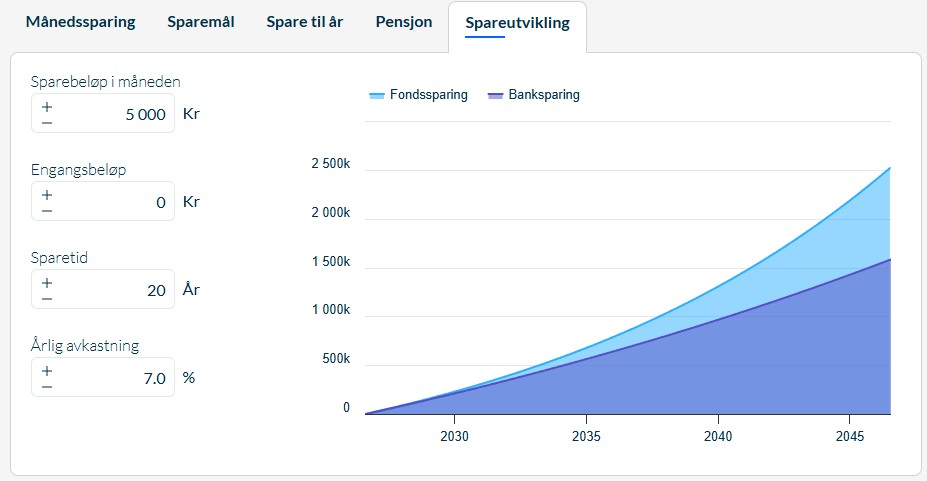The height and width of the screenshot is (481, 927).
Task: Select the Spareutvikling tab
Action: pyautogui.click(x=517, y=24)
